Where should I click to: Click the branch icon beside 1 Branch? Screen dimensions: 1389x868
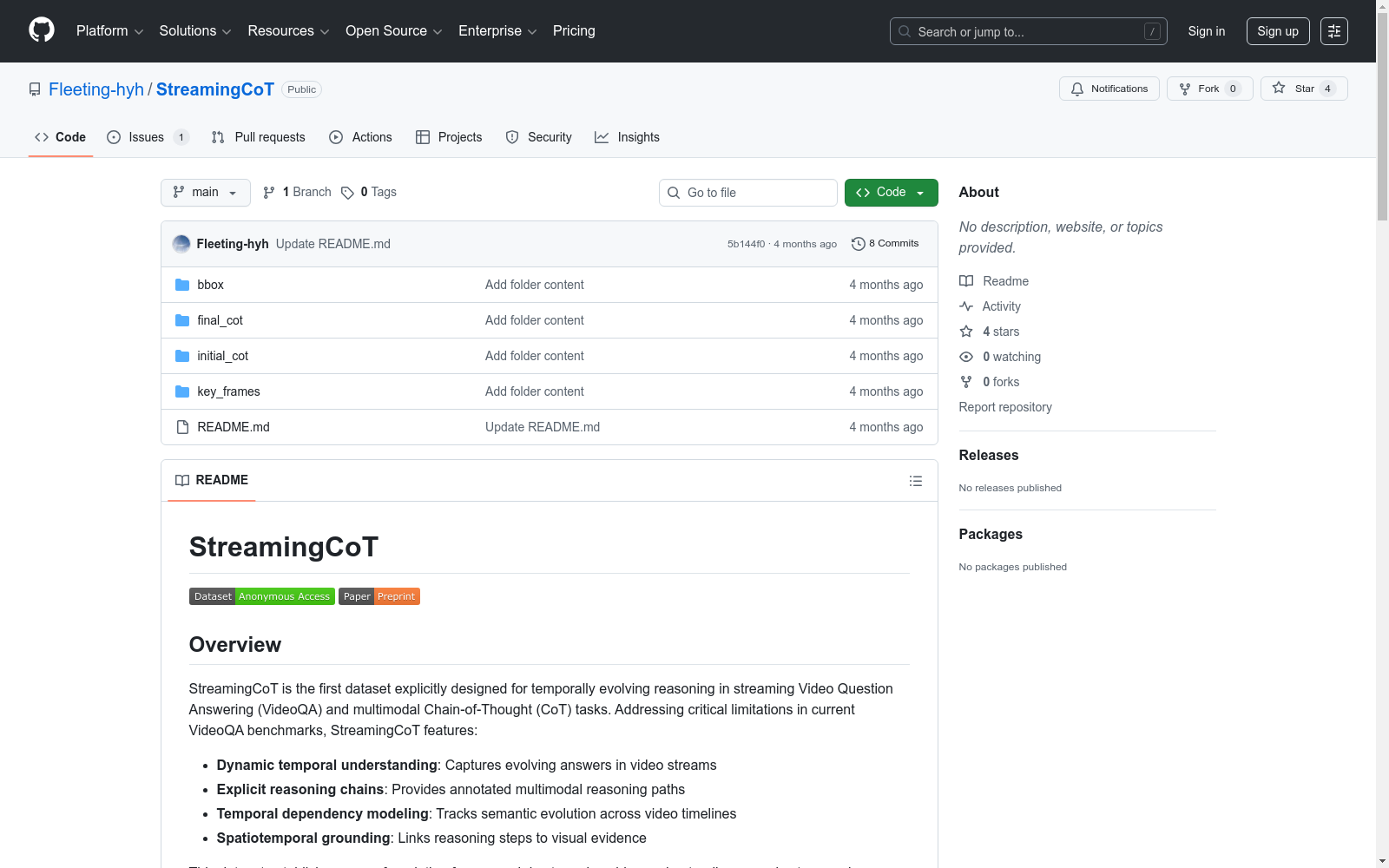click(269, 193)
